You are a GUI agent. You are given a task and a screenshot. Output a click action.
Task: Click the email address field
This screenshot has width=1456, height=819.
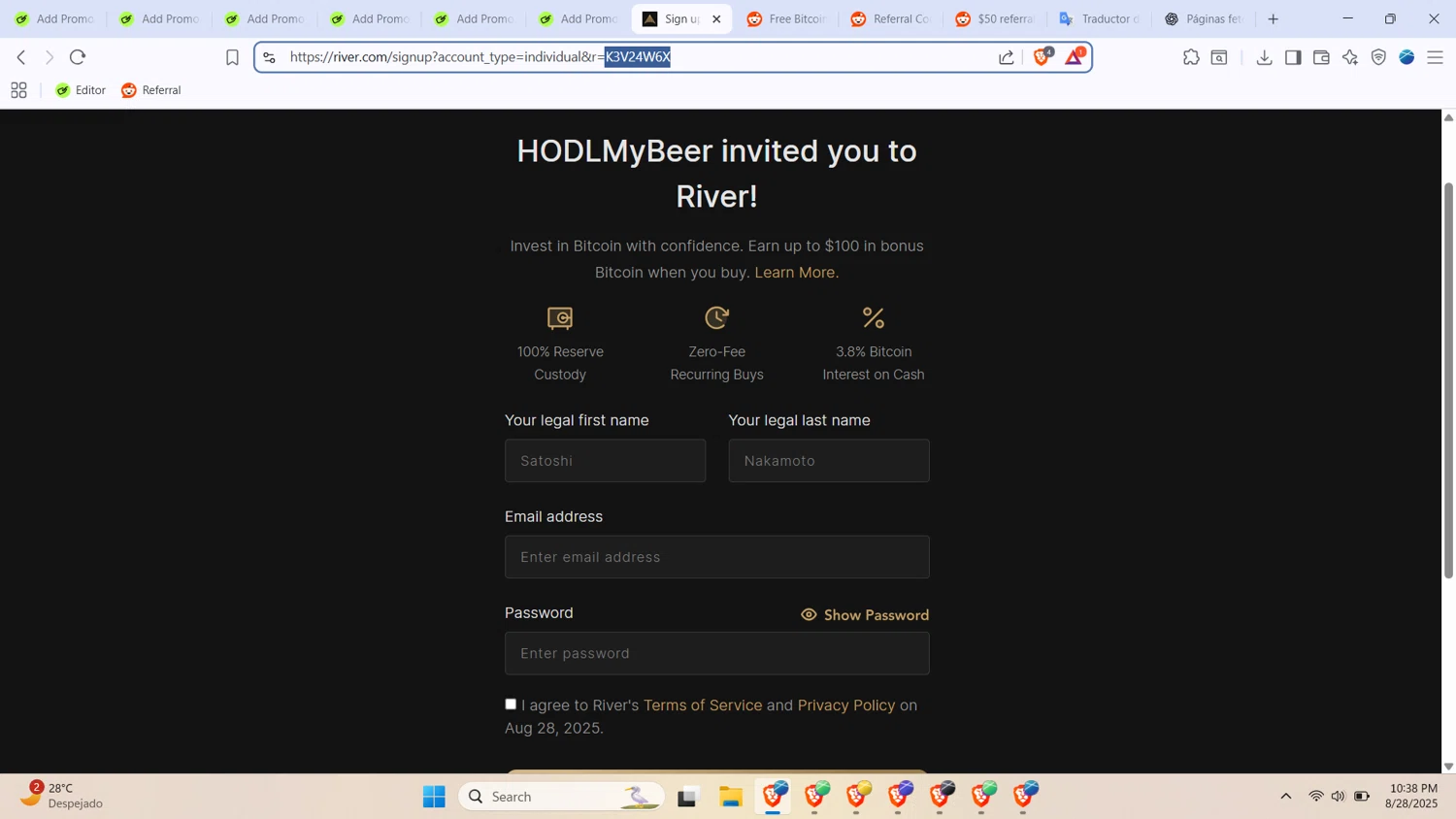(717, 557)
